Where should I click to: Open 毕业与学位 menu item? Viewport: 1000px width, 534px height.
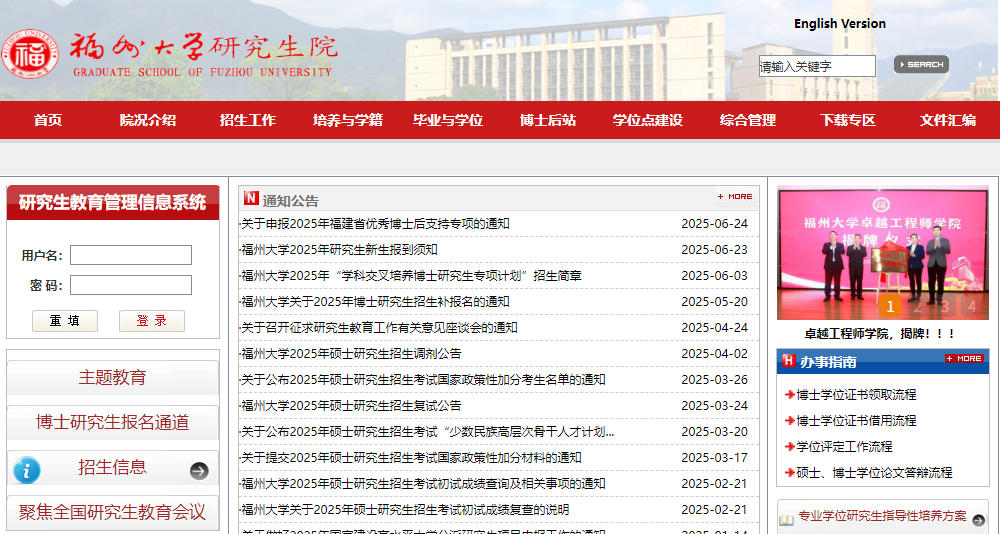(448, 120)
